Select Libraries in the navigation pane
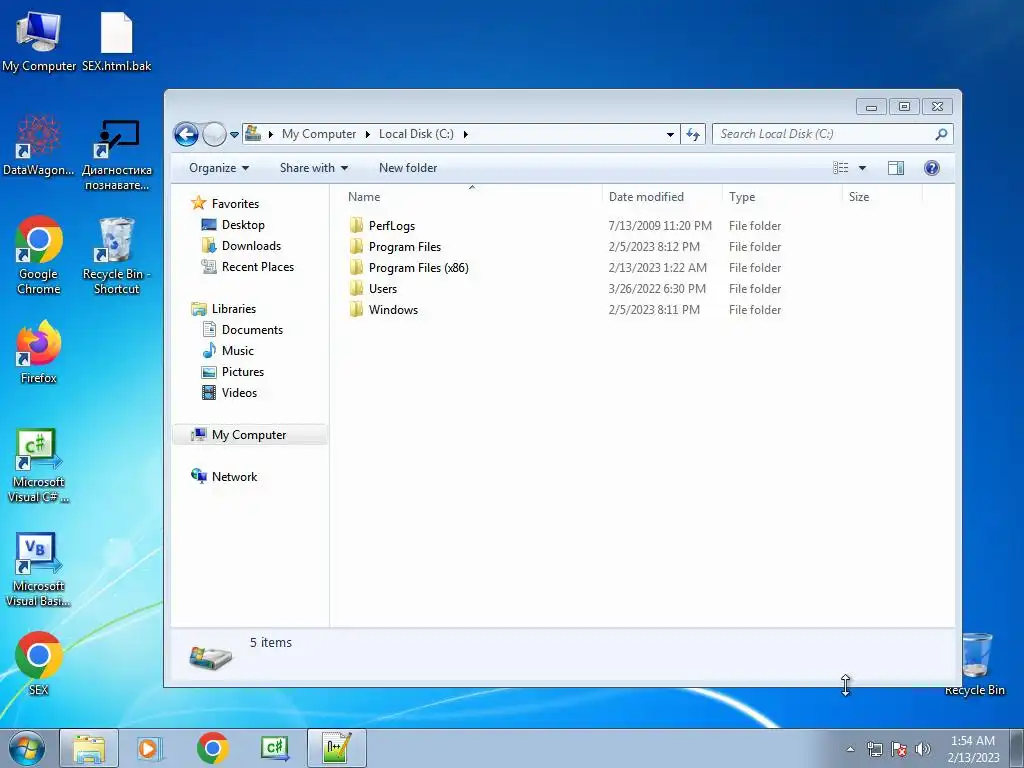The image size is (1024, 768). 233,308
